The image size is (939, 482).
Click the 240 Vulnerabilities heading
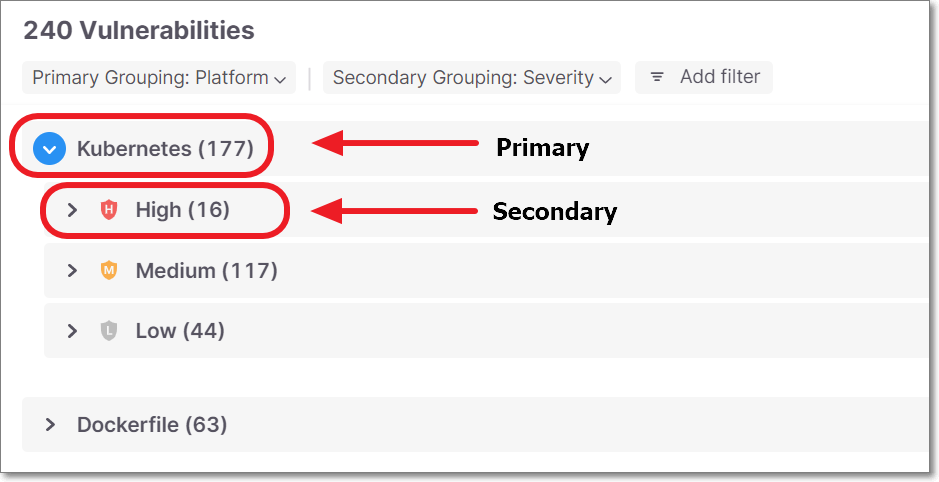139,31
